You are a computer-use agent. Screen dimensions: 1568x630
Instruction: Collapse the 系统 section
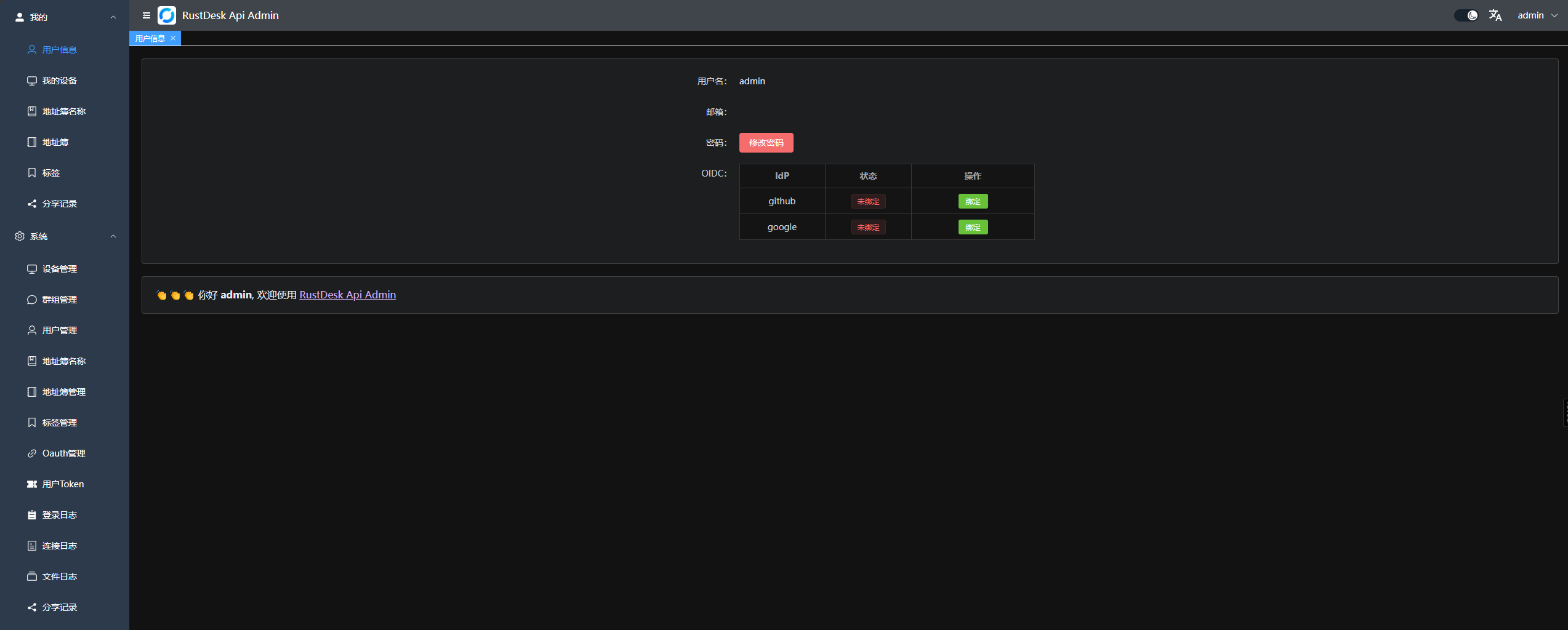[x=113, y=236]
